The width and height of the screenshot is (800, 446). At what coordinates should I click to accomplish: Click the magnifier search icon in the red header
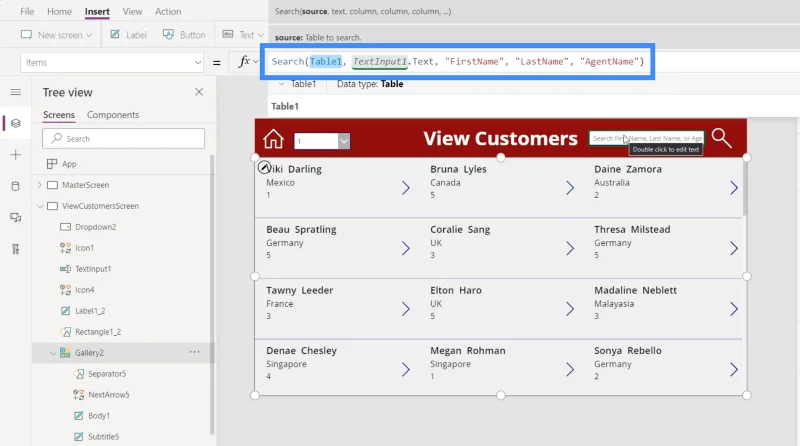pyautogui.click(x=721, y=138)
